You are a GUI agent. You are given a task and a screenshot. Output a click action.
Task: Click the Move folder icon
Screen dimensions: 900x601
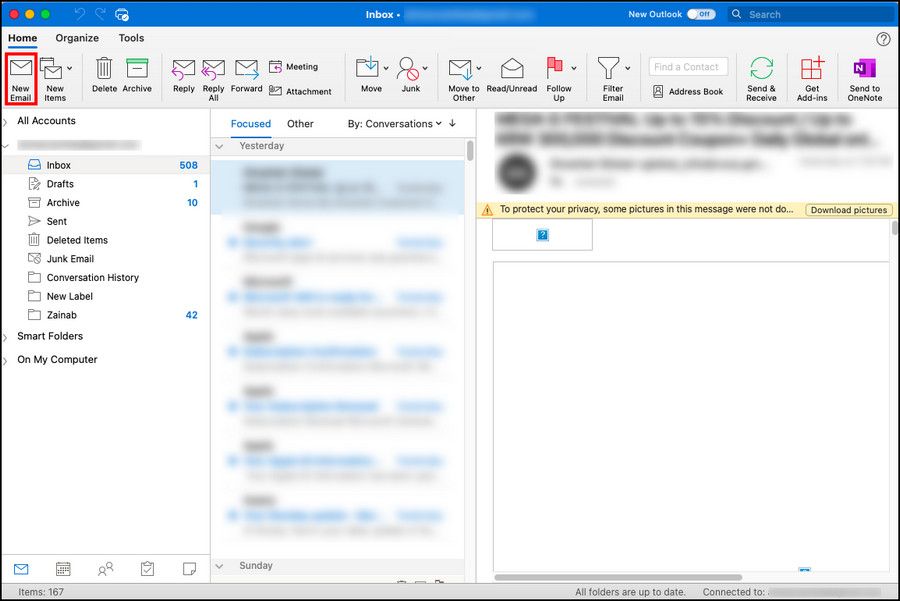(x=367, y=68)
